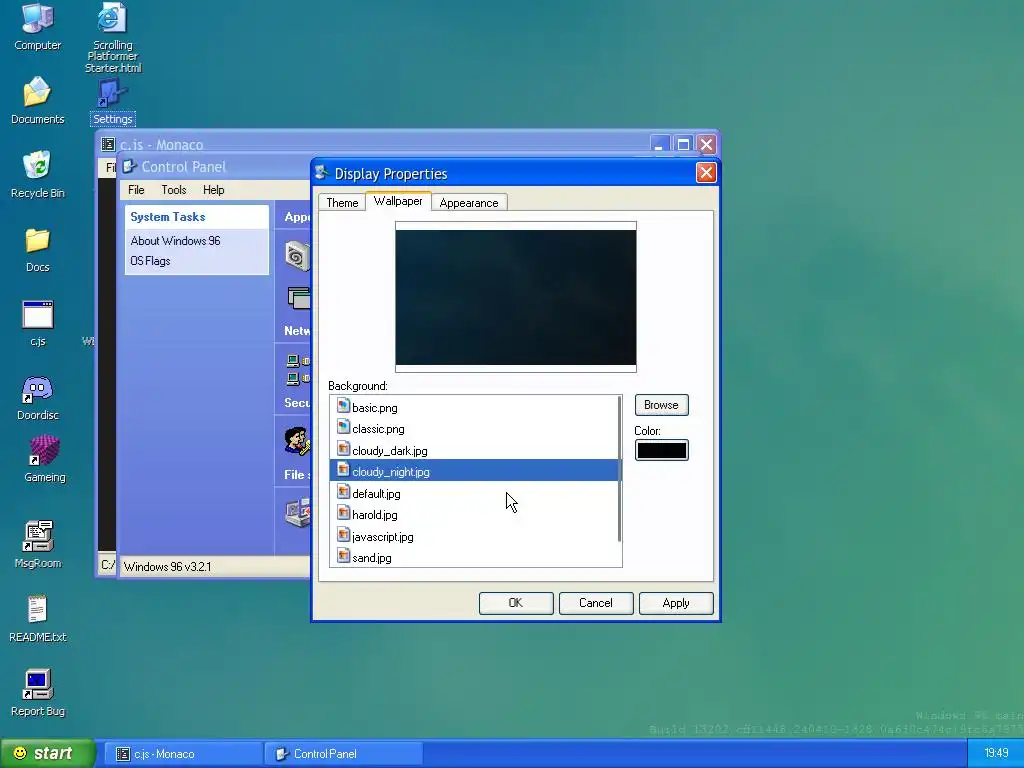
Task: Open the Control Panel File menu
Action: (136, 190)
